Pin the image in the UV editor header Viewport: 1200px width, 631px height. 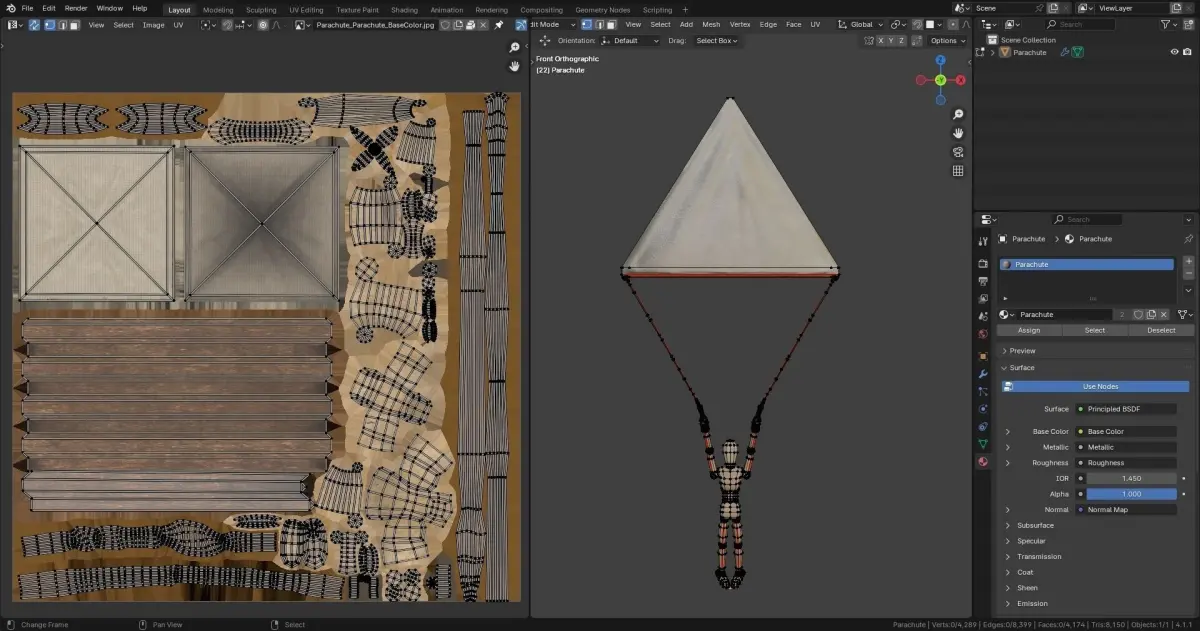tap(499, 24)
